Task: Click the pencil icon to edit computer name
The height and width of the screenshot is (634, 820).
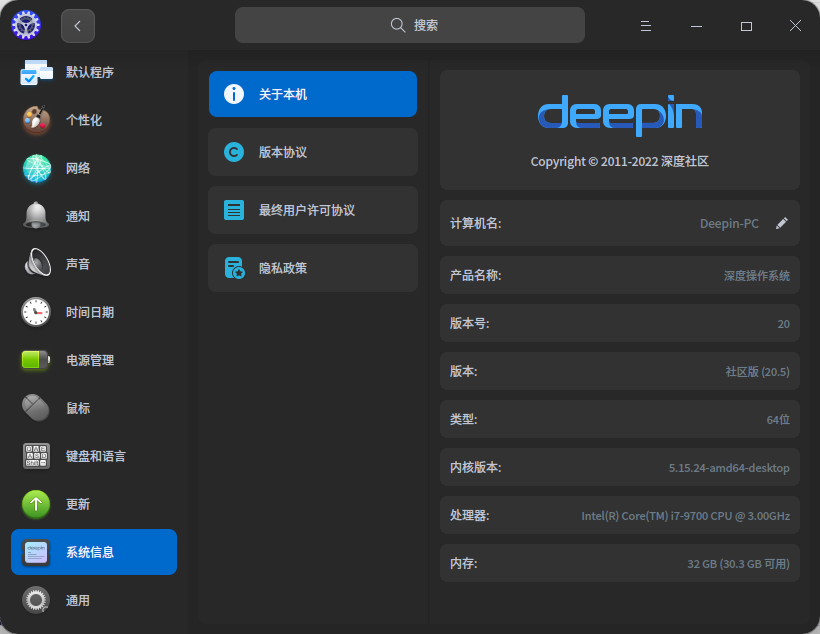Action: (782, 223)
